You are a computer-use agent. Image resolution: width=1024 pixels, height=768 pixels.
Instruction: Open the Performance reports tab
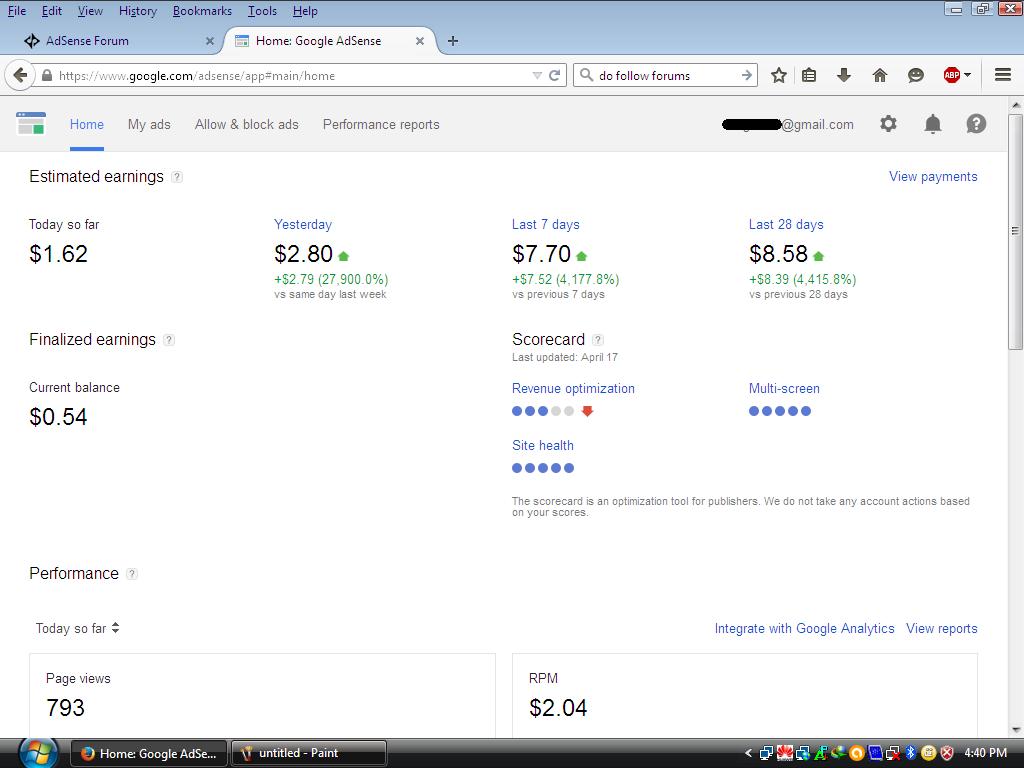(x=381, y=124)
